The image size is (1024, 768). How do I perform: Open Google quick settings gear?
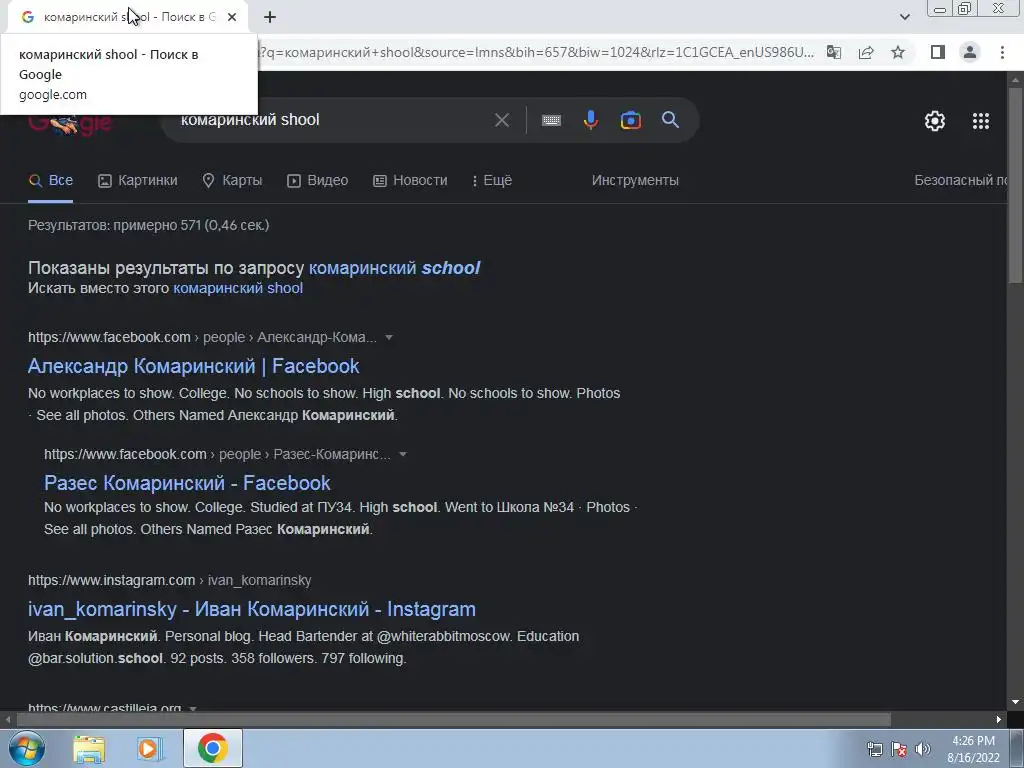coord(935,121)
